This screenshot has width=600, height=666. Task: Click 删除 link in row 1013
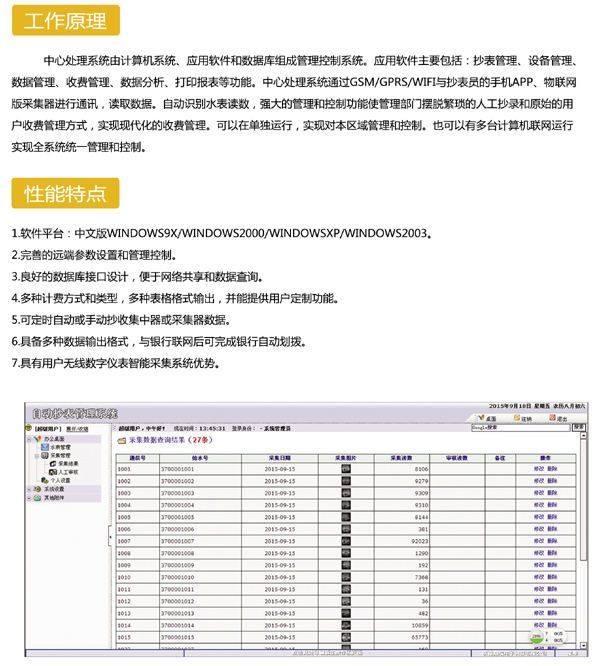click(x=552, y=613)
